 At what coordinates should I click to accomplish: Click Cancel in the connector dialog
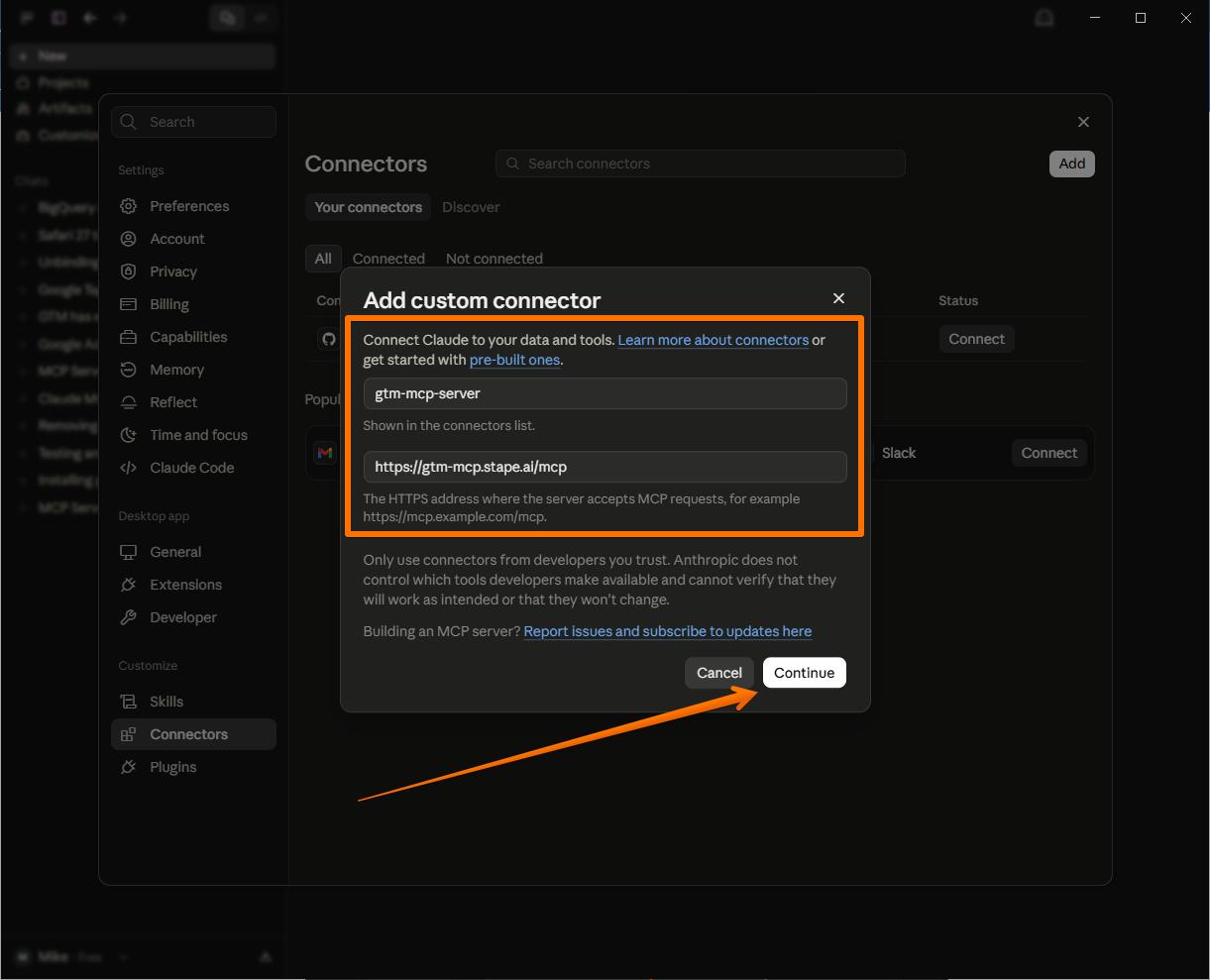pos(719,673)
